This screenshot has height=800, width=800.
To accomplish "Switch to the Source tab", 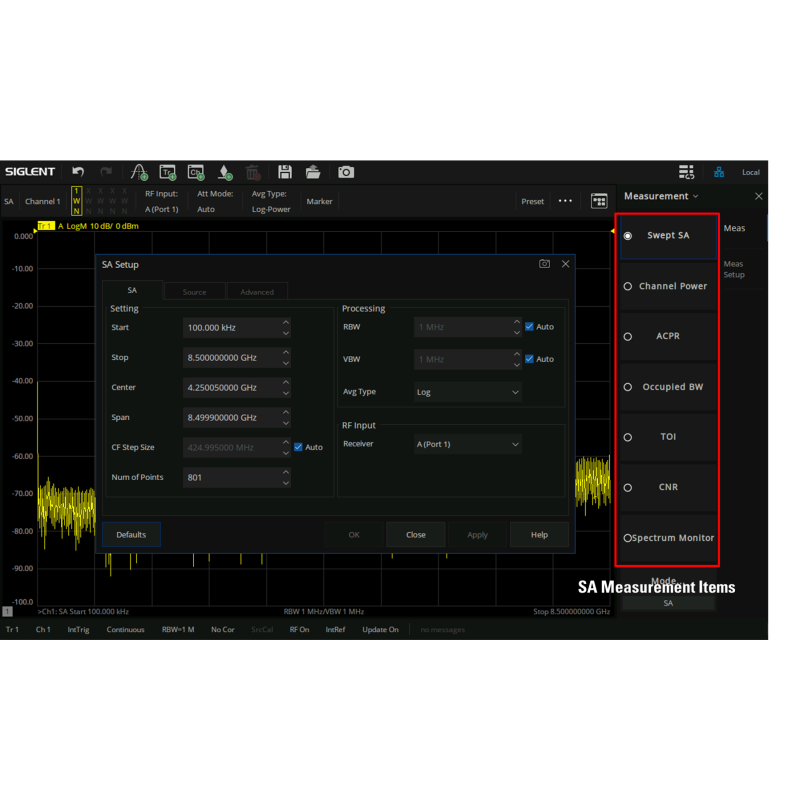I will pos(195,292).
